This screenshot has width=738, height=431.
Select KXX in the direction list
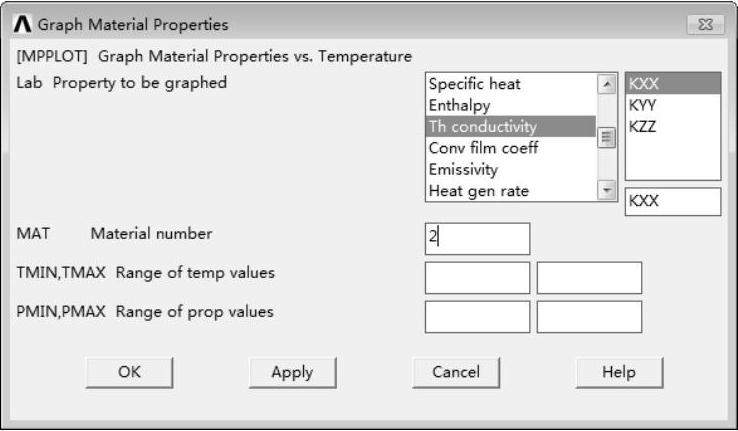pyautogui.click(x=644, y=86)
